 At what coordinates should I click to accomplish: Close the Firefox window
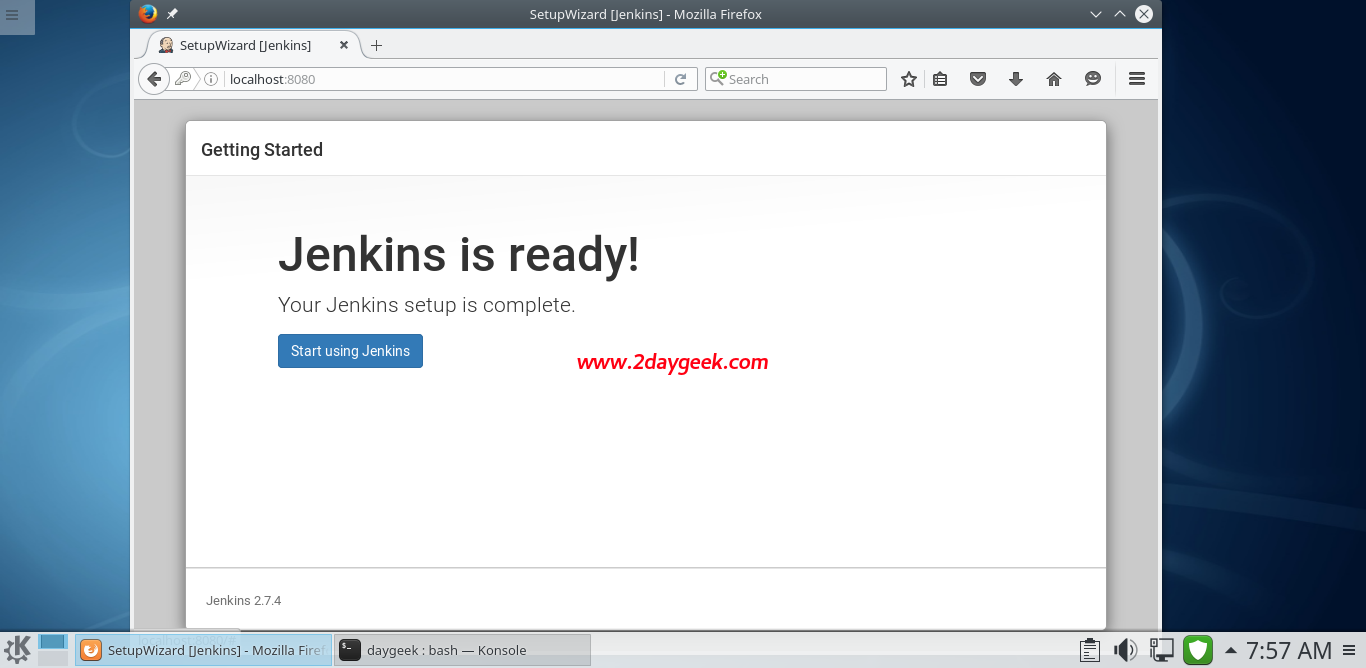(1144, 14)
